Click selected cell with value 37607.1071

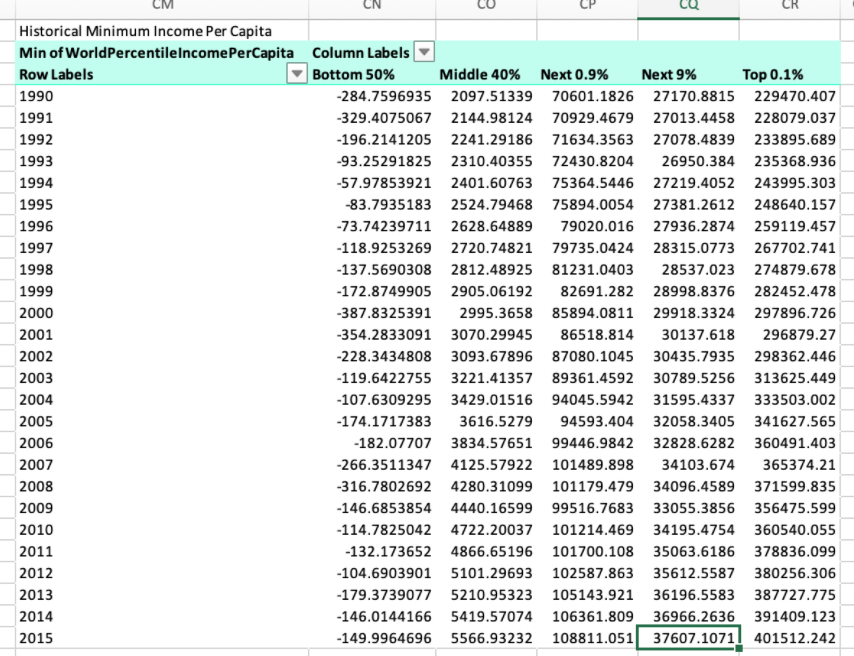click(688, 637)
